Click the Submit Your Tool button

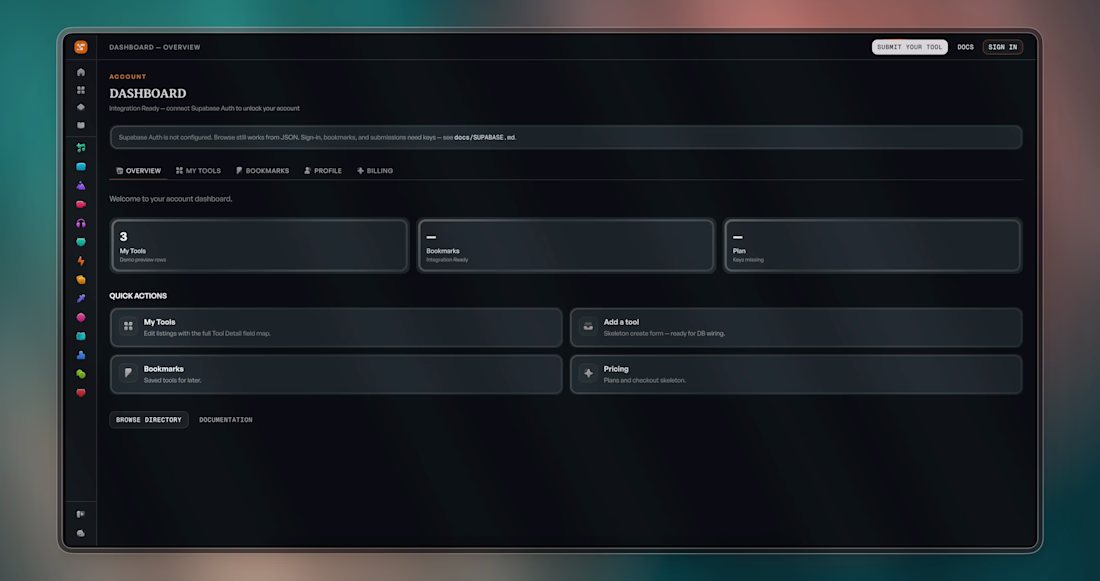[909, 47]
